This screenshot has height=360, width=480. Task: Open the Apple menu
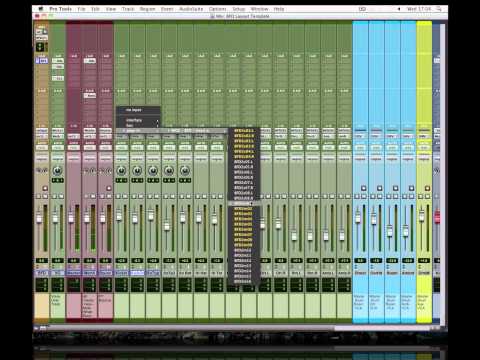point(41,9)
